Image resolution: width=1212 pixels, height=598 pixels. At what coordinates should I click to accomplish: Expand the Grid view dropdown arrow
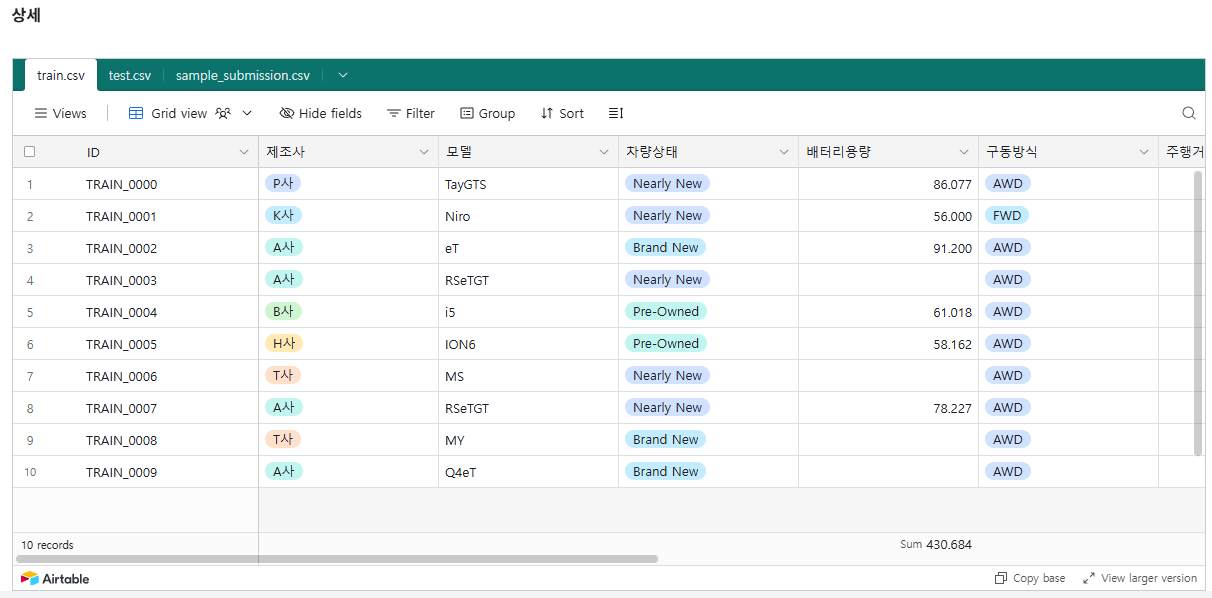pos(247,113)
